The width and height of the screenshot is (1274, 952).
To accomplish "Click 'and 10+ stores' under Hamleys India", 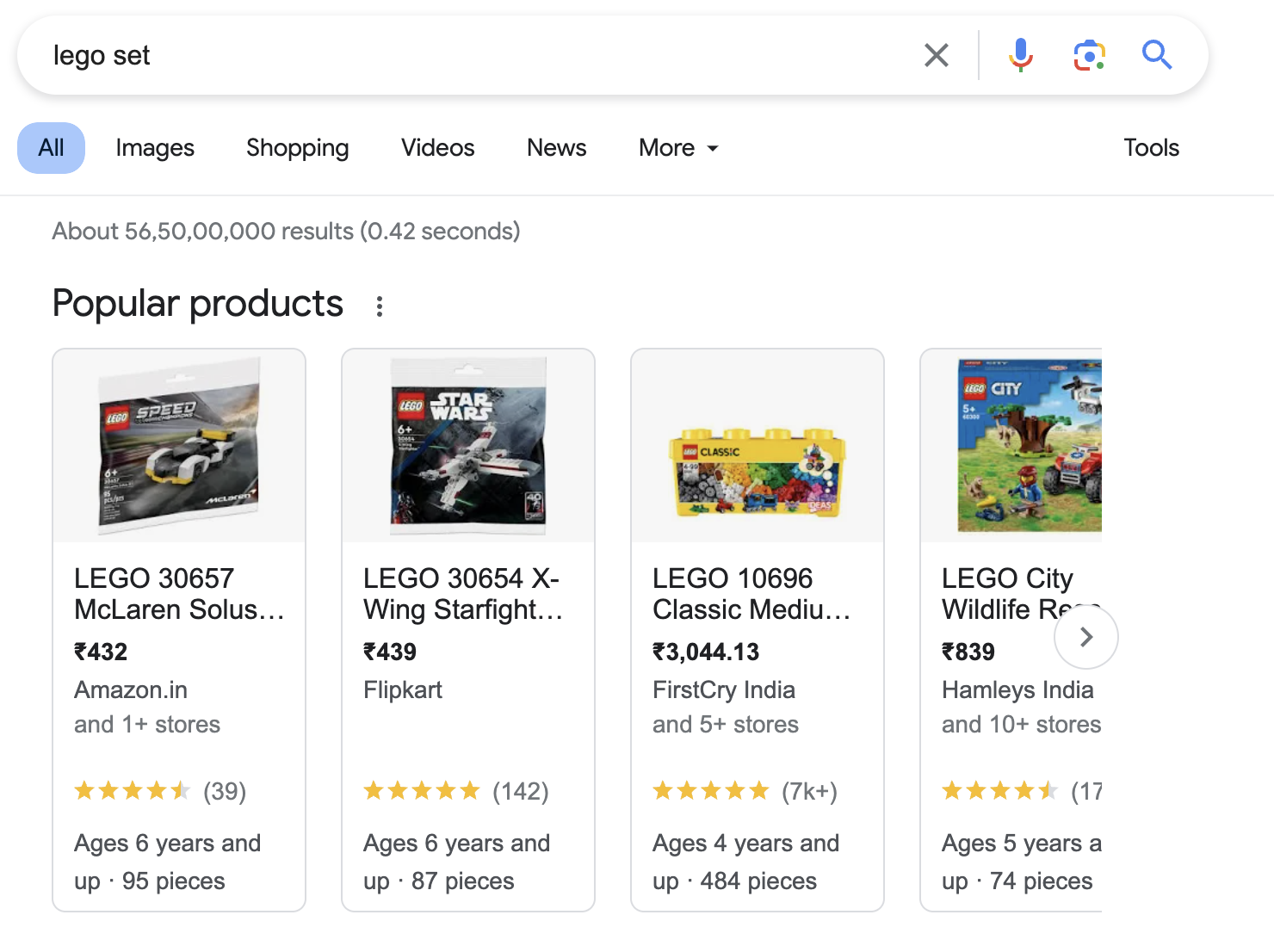I will 1021,725.
